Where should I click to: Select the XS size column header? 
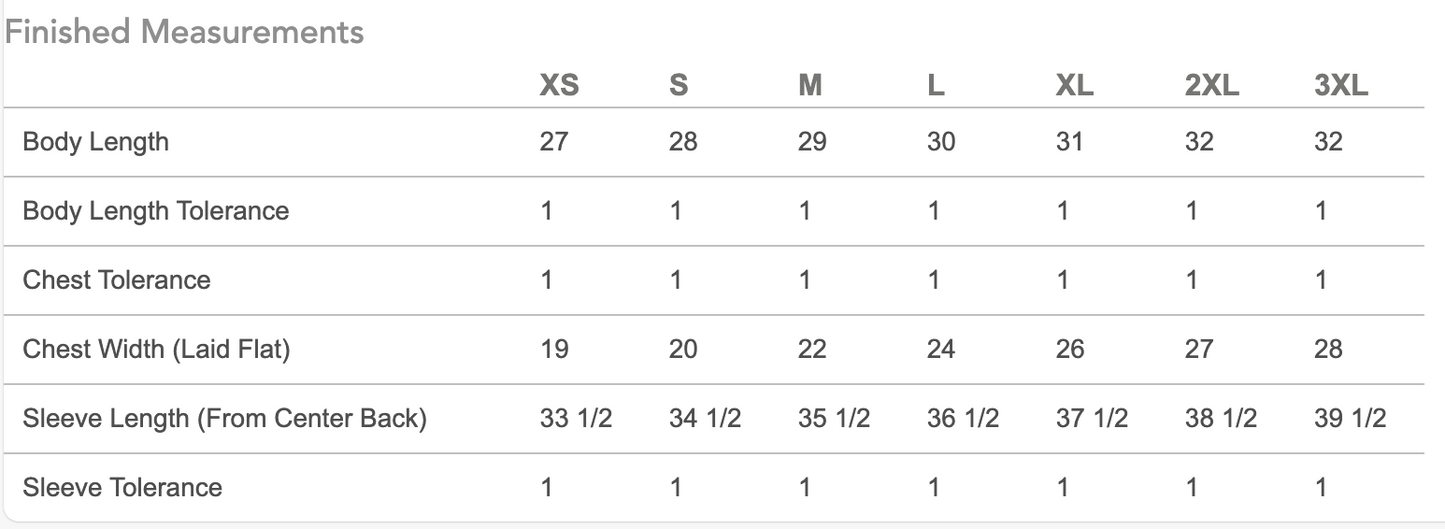coord(559,86)
